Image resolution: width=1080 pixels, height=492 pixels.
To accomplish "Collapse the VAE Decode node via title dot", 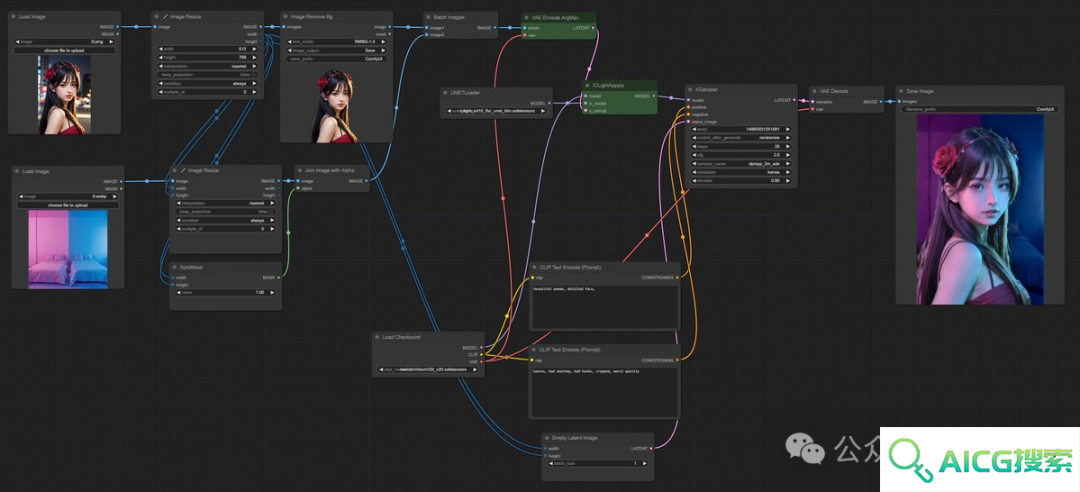I will [815, 91].
